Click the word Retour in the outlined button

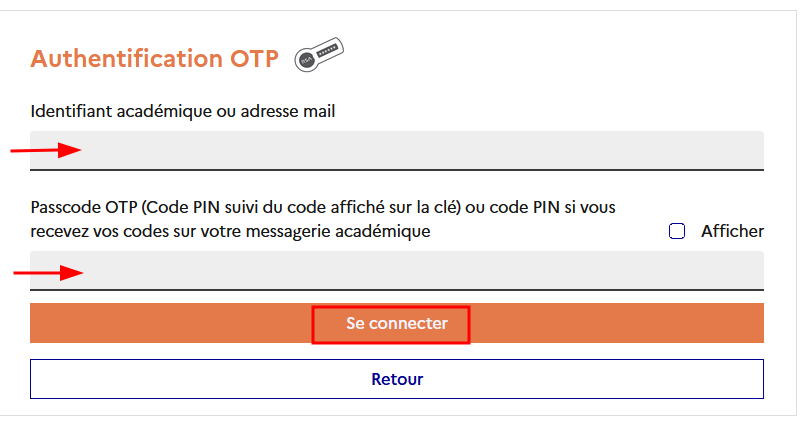click(397, 379)
